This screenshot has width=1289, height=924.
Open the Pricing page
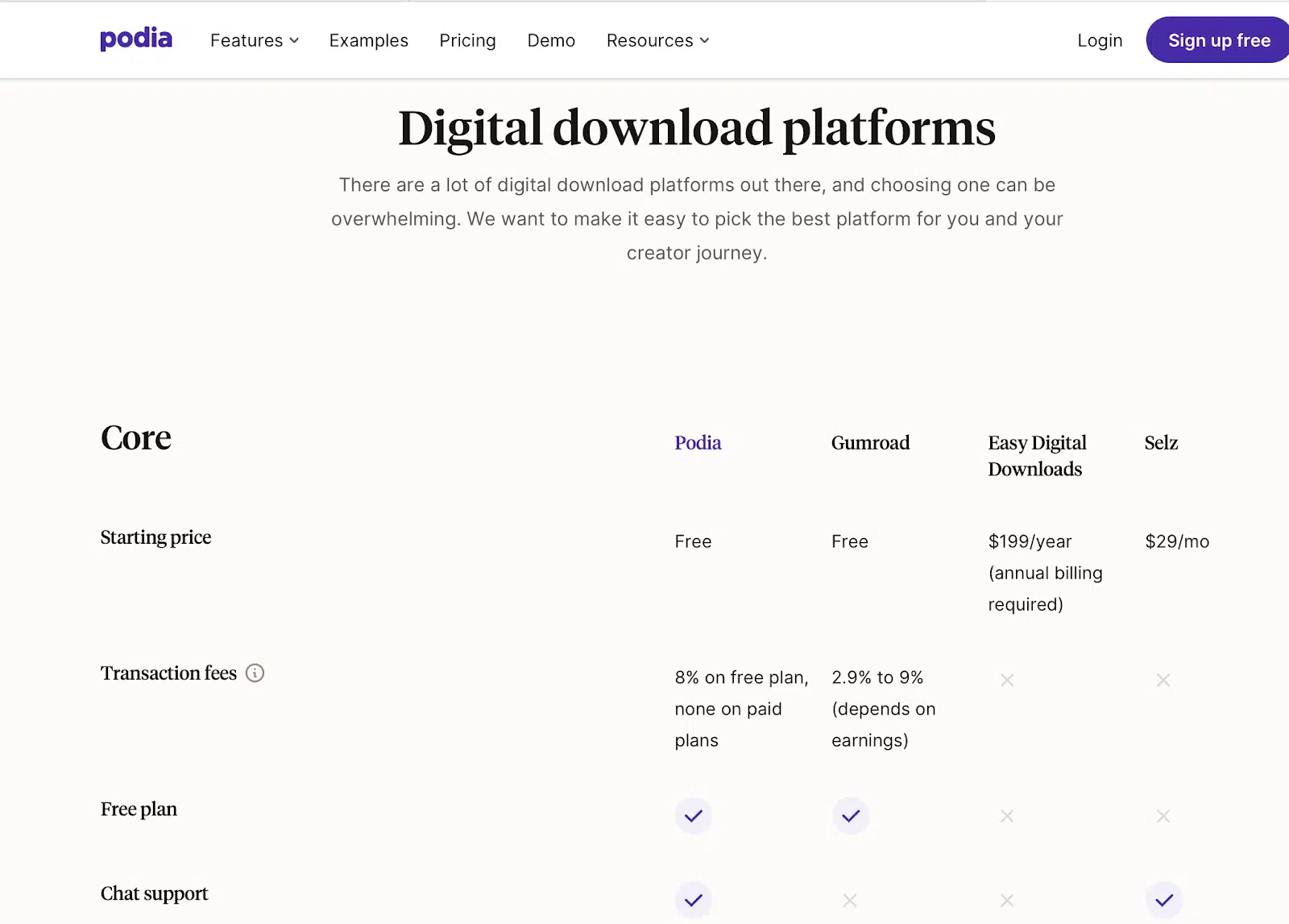467,40
